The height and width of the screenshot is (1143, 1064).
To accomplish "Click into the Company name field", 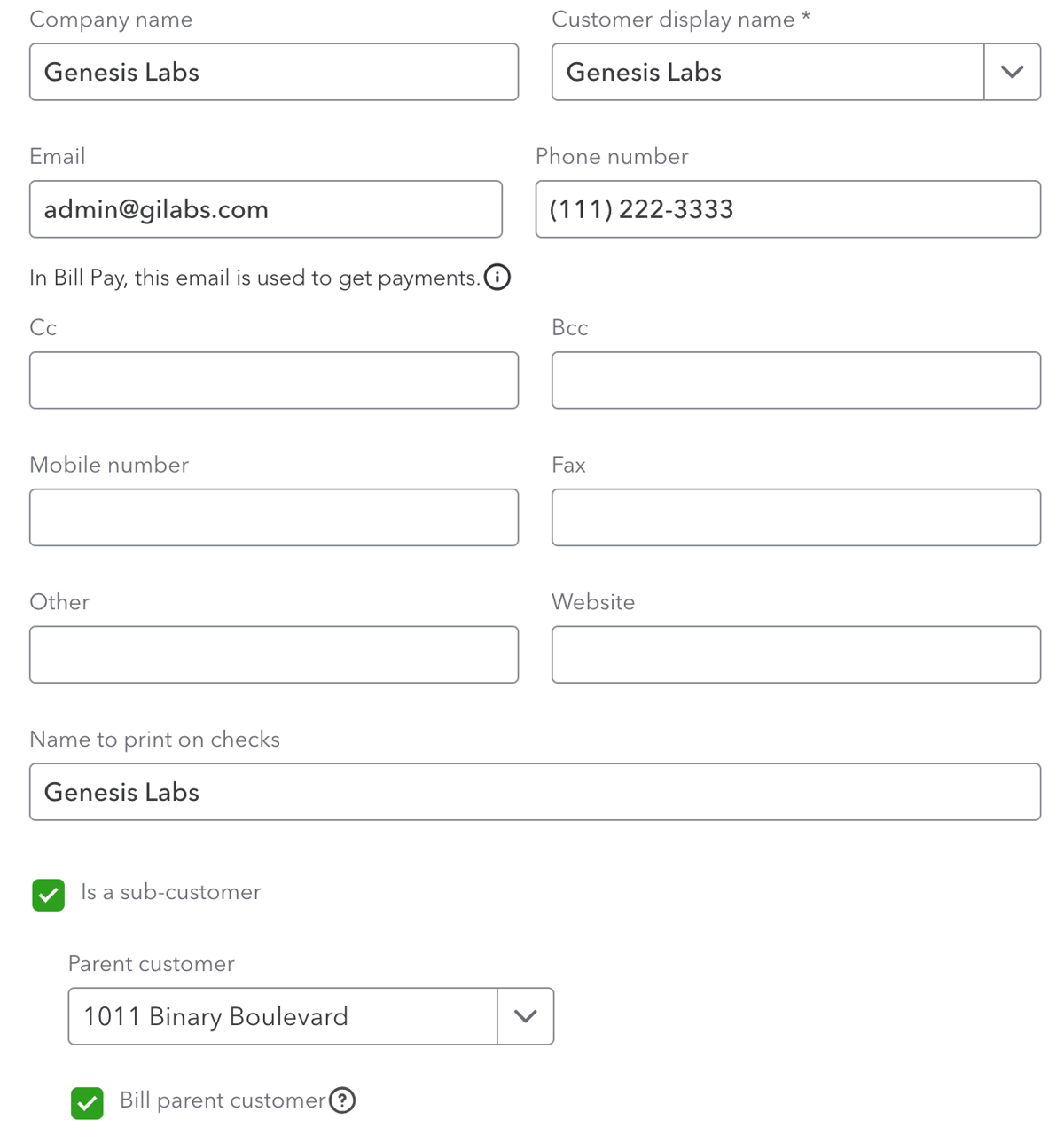I will [x=273, y=72].
